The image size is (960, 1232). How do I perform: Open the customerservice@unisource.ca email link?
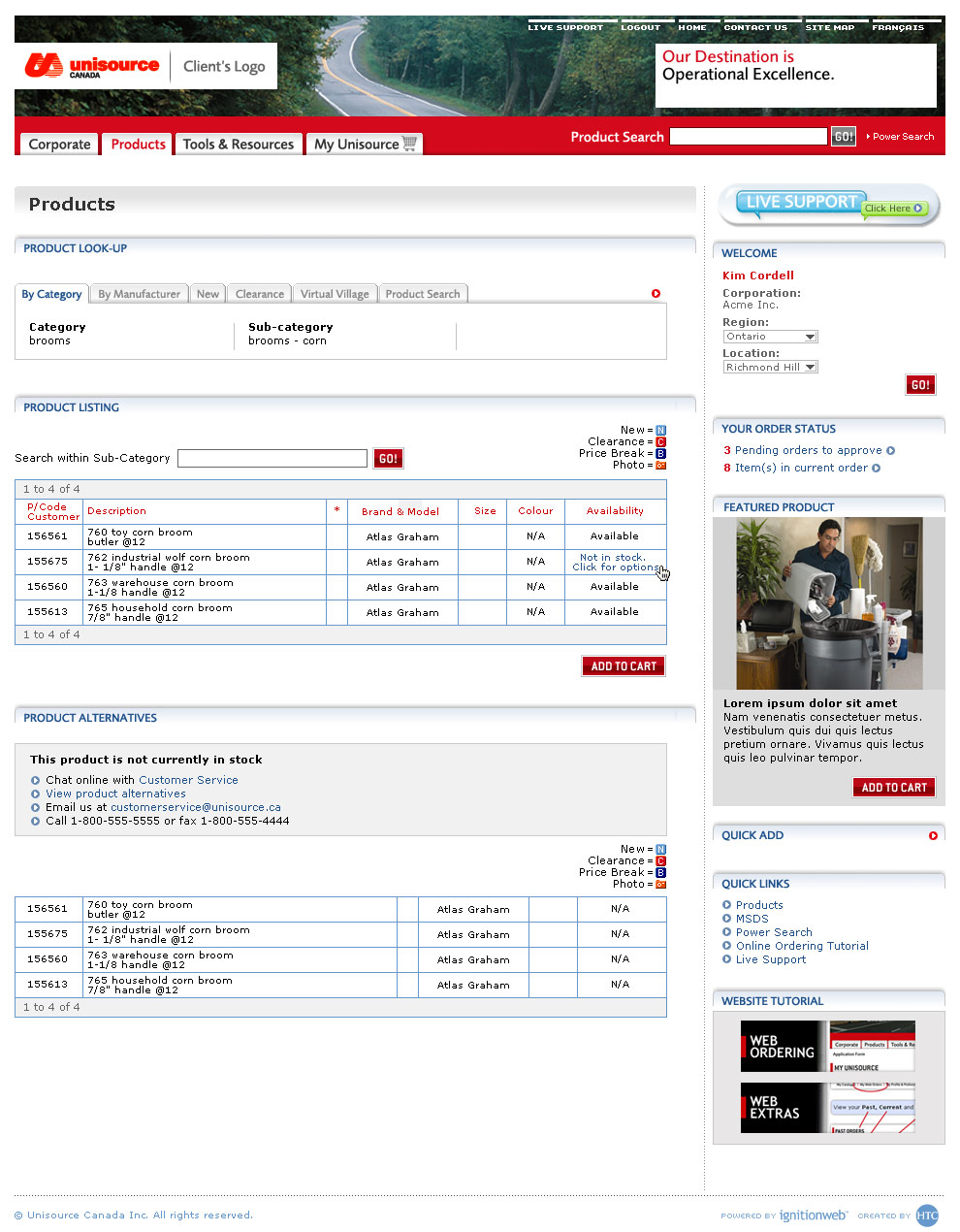[x=195, y=807]
